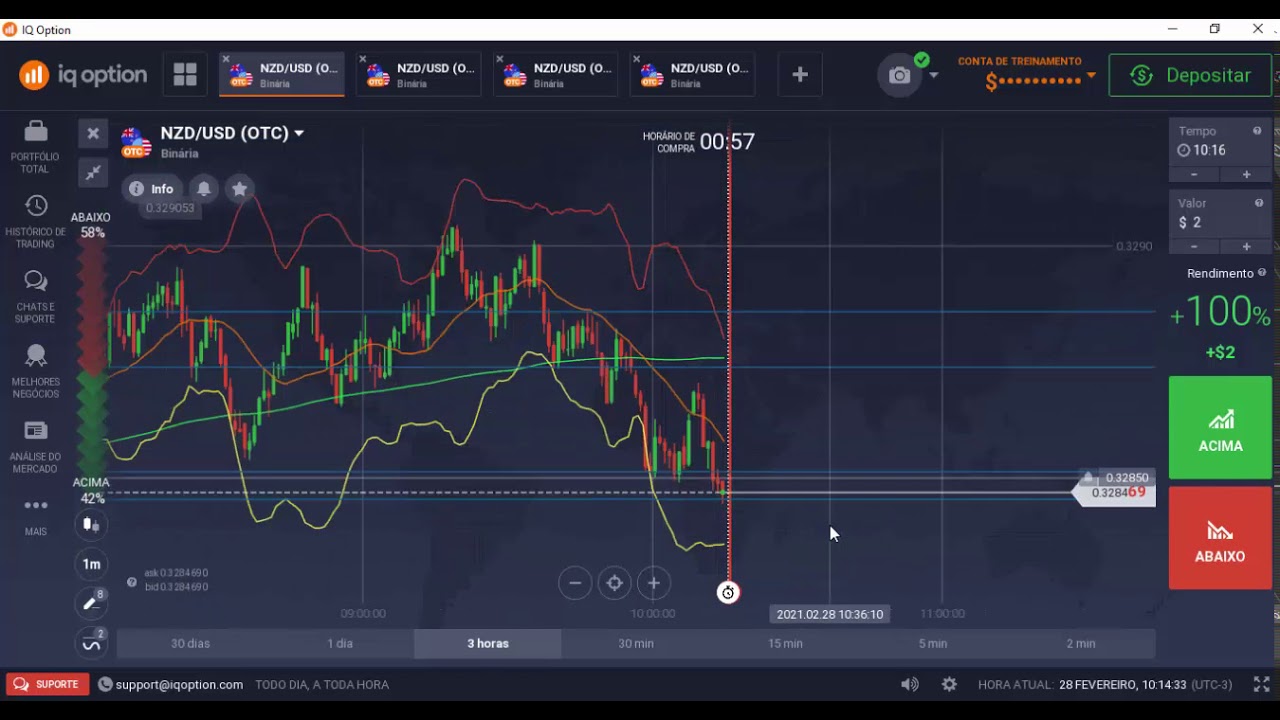This screenshot has height=720, width=1280.
Task: Zoom out the chart with minus
Action: pos(575,583)
